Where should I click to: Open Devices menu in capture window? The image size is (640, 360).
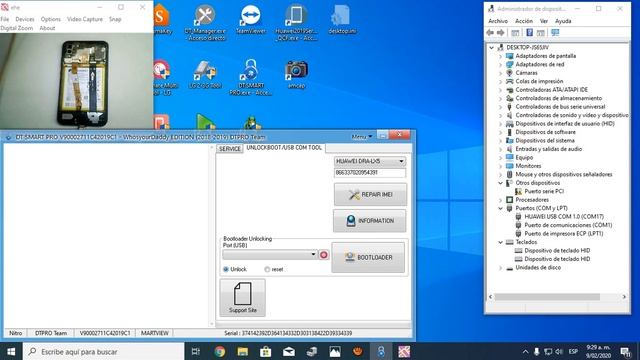(25, 19)
